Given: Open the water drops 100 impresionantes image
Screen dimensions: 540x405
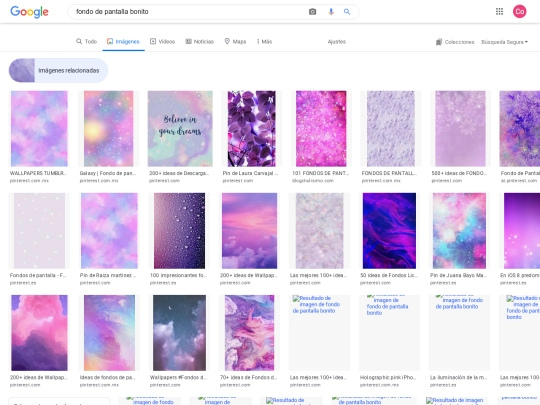Looking at the screenshot, I should click(x=179, y=231).
